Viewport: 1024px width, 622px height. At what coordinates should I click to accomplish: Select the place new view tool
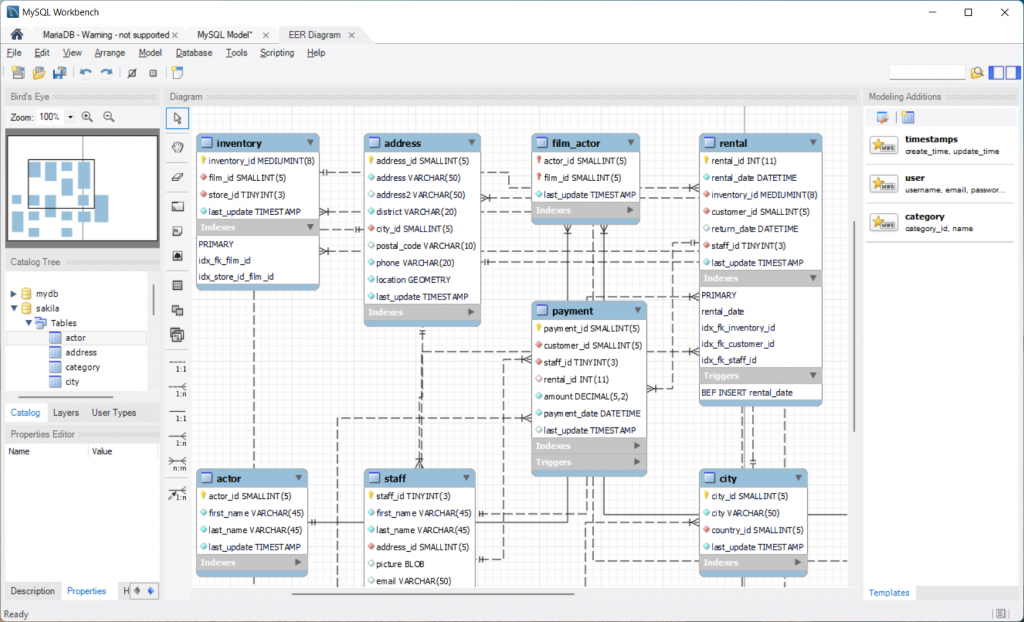pos(178,310)
